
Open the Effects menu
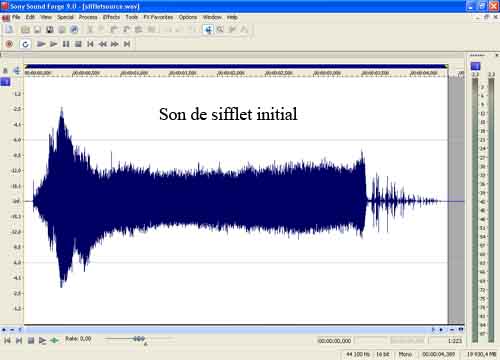tap(111, 17)
